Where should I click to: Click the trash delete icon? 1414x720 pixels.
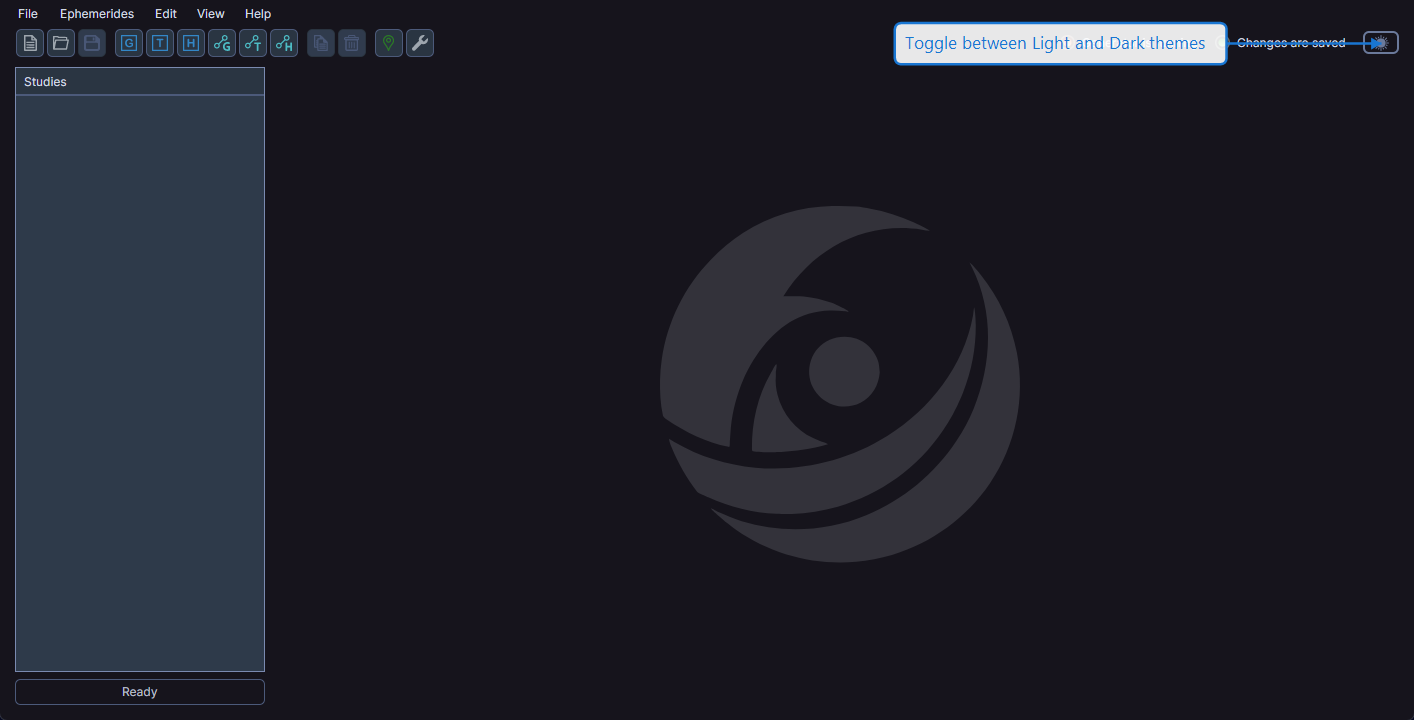point(351,43)
